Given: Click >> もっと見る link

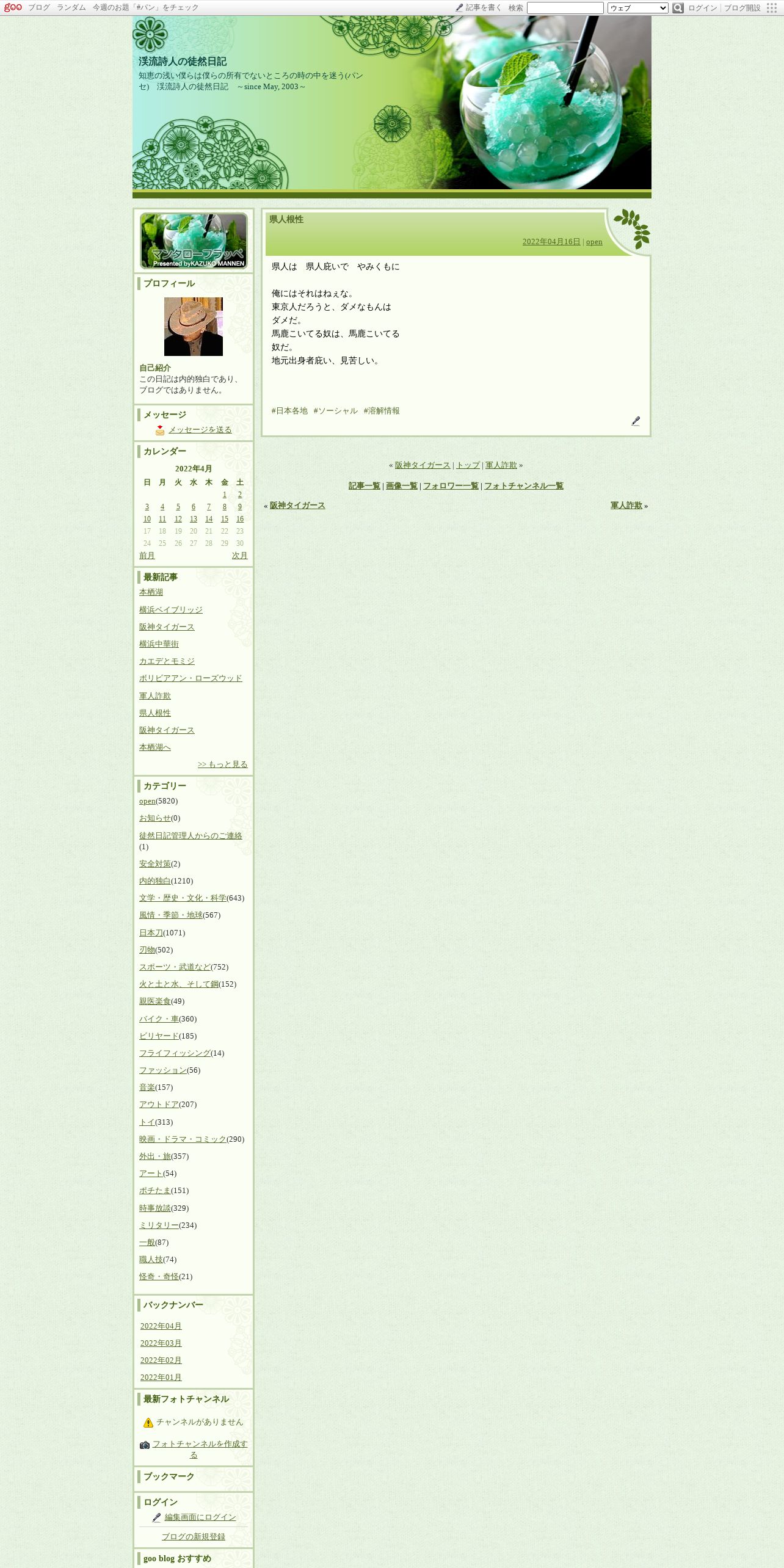Looking at the screenshot, I should click(223, 764).
